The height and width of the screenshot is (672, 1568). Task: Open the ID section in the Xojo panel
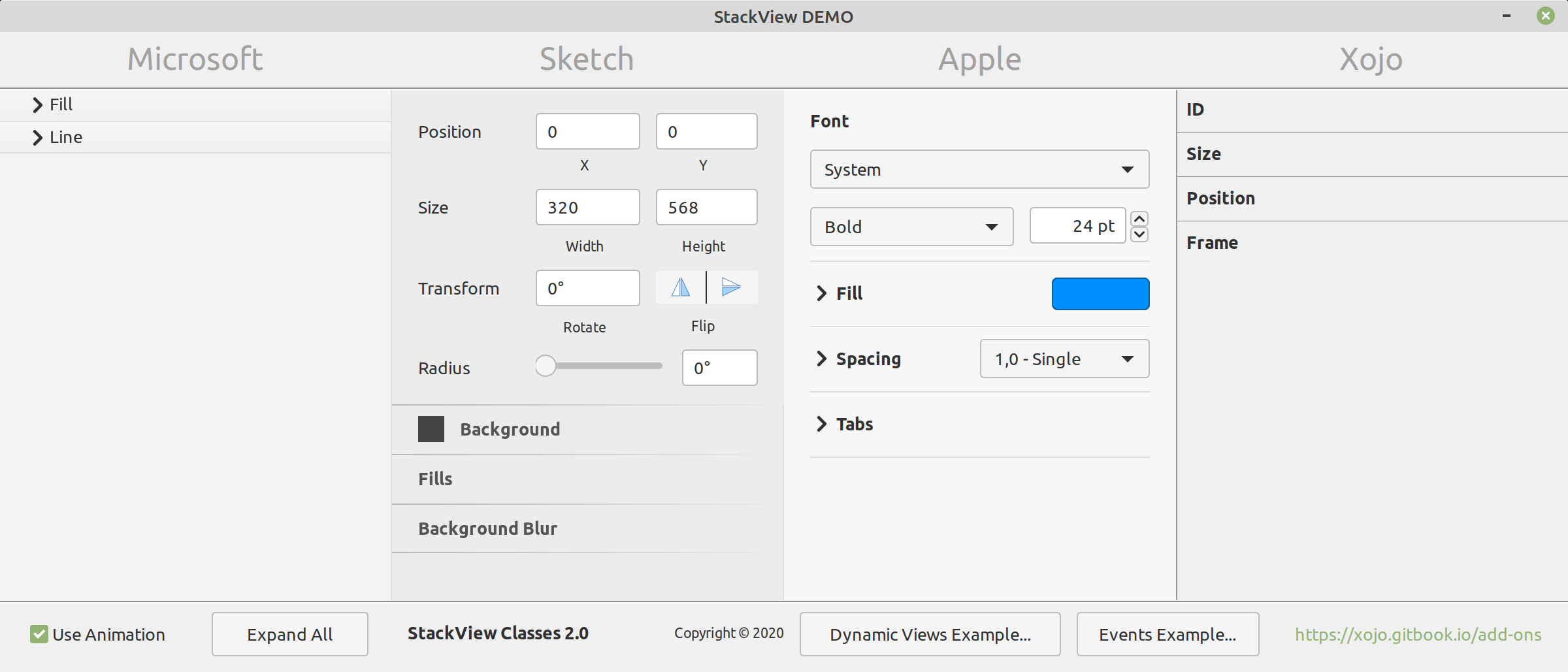(x=1372, y=110)
